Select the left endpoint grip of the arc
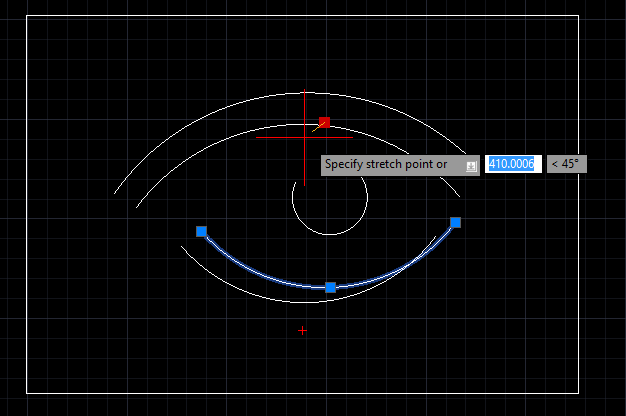 (201, 232)
